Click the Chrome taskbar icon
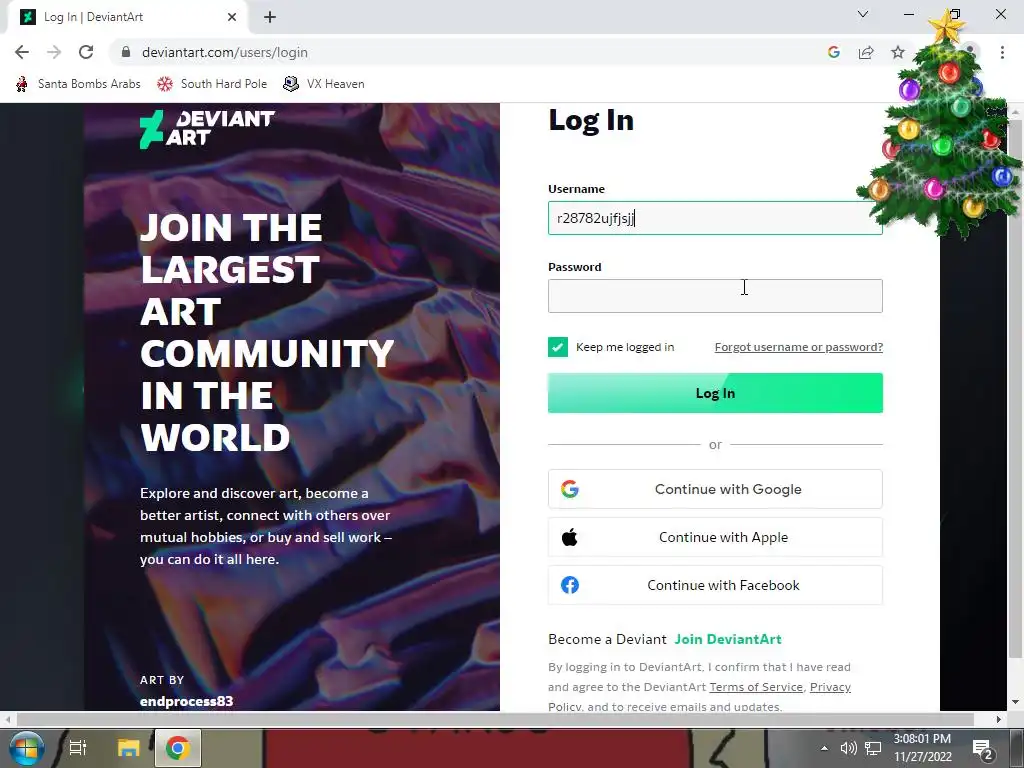This screenshot has width=1024, height=768. 178,748
